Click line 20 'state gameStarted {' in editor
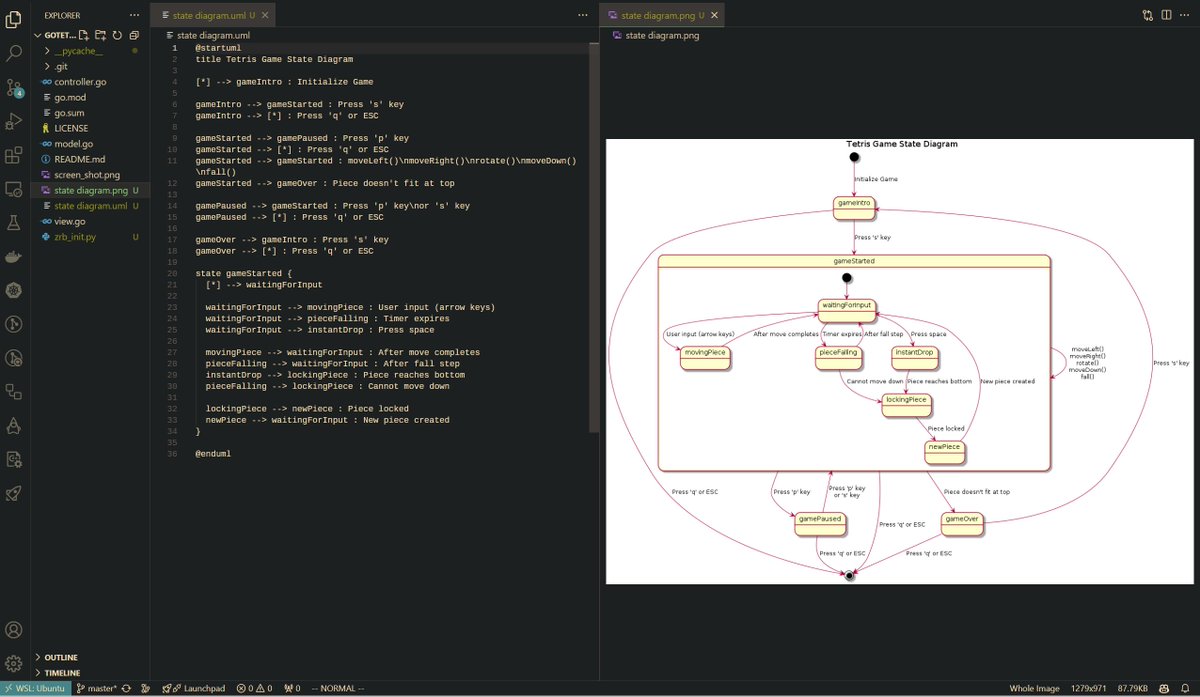 (243, 273)
